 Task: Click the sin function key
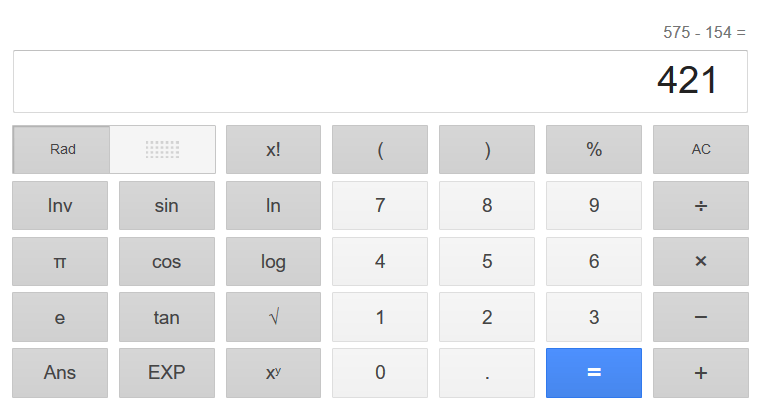(166, 205)
